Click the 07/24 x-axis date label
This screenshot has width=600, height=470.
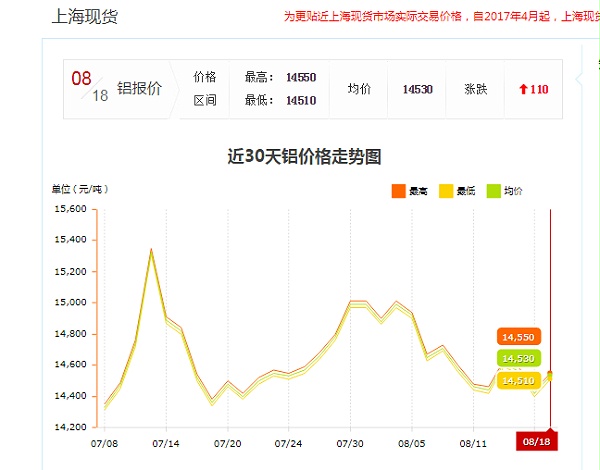point(288,444)
